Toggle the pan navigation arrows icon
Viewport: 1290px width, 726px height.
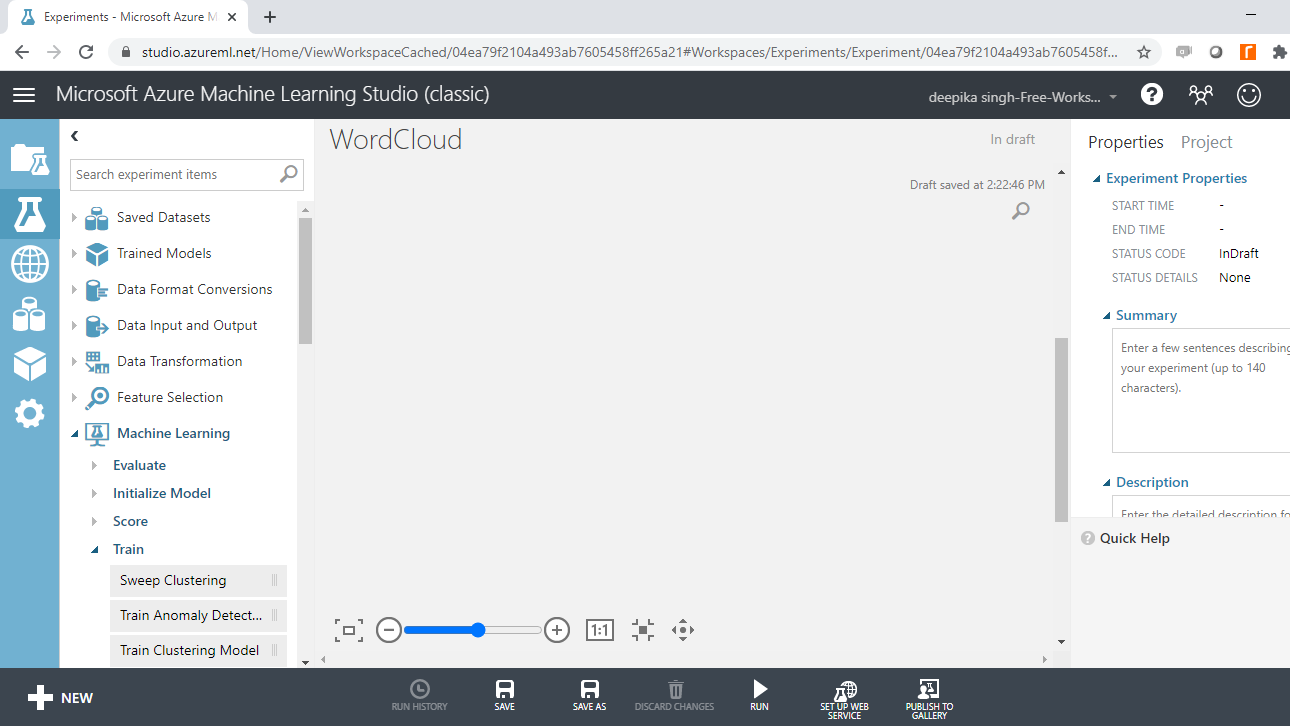tap(683, 630)
